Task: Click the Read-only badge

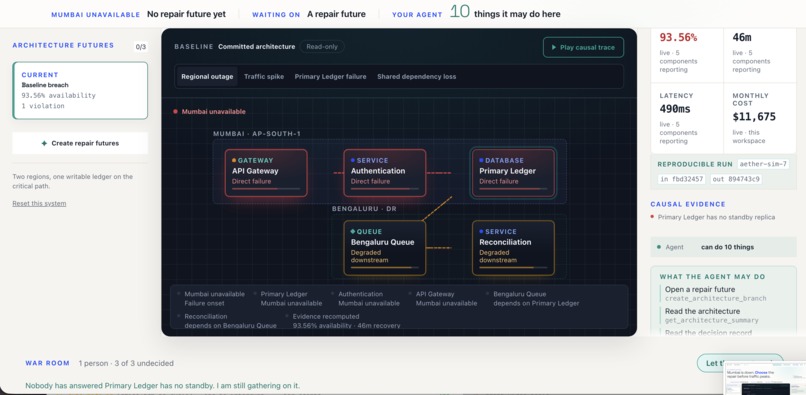Action: 322,47
